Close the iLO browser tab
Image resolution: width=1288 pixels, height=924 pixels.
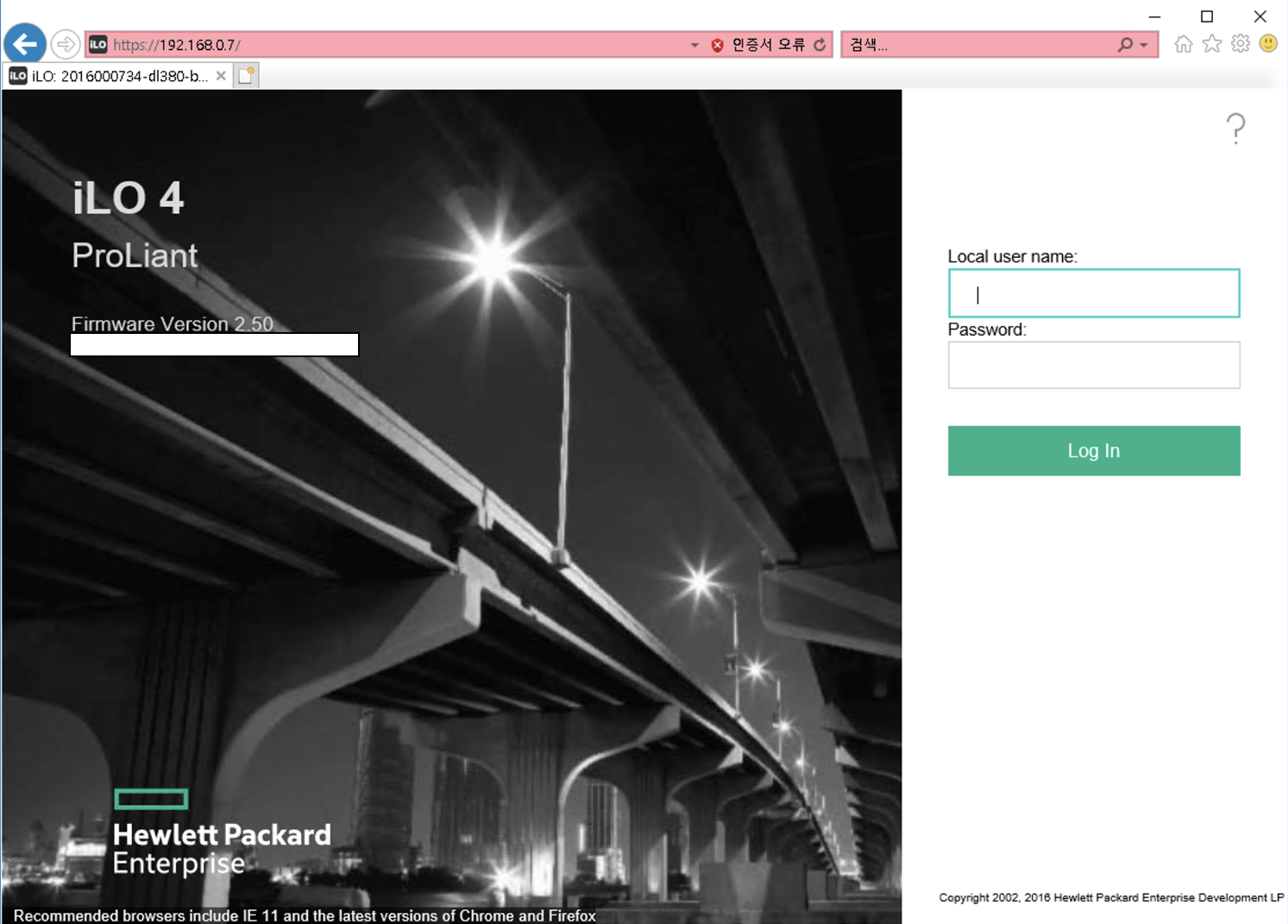pos(221,76)
